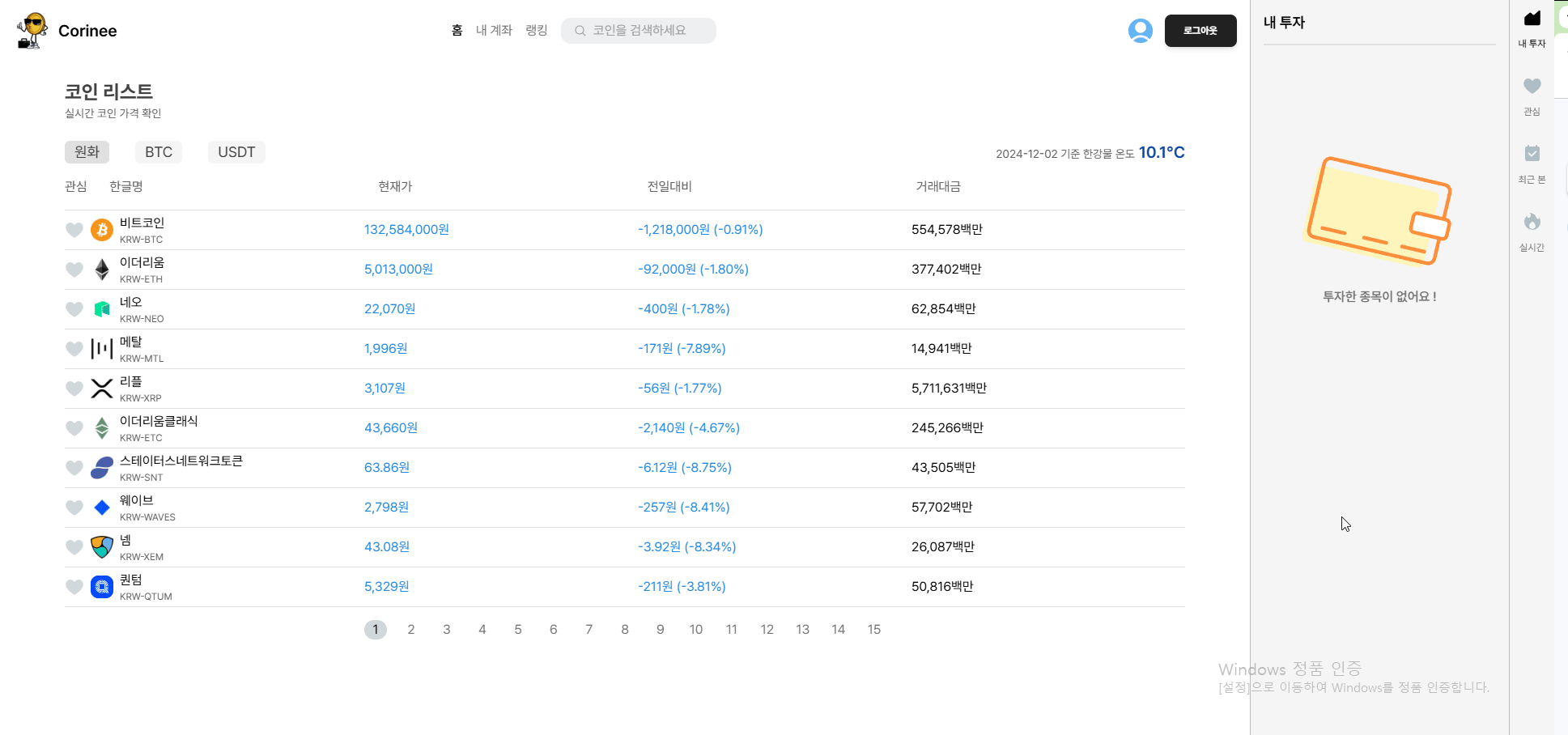1568x735 pixels.
Task: Click the Status Network Token icon
Action: click(102, 468)
